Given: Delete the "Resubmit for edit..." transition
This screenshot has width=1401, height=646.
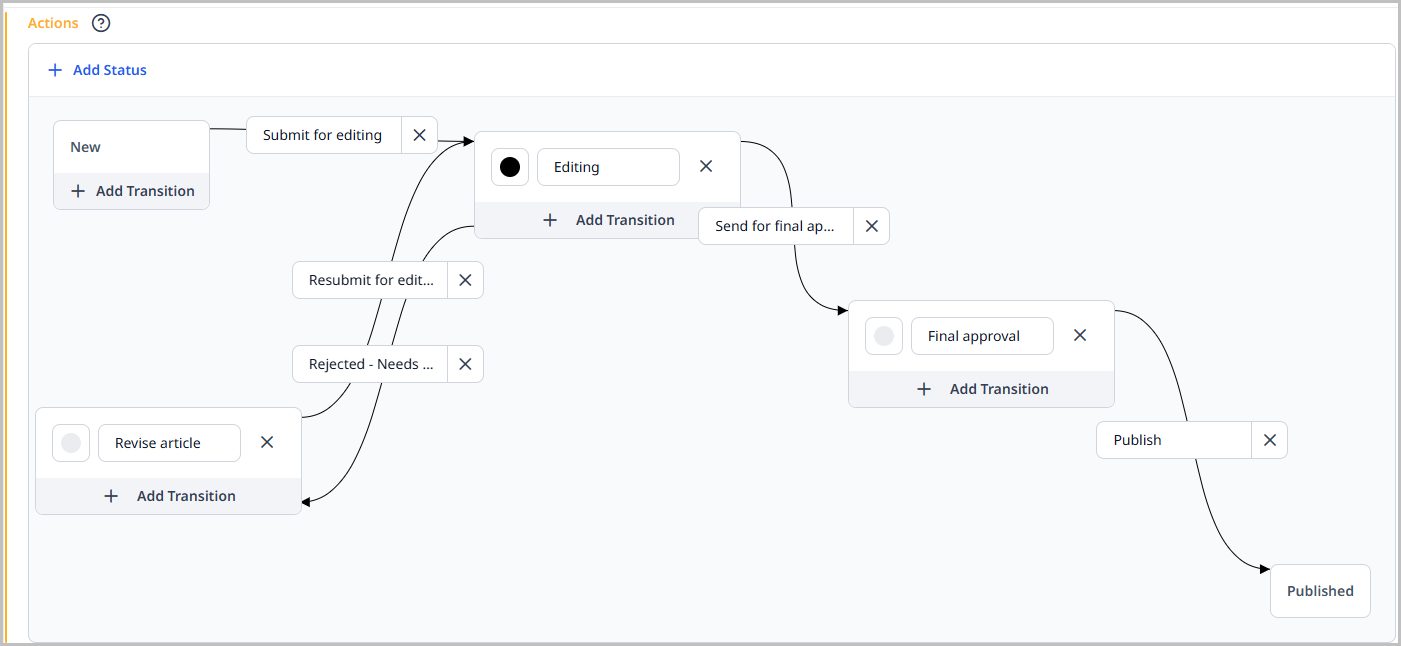Looking at the screenshot, I should (464, 279).
